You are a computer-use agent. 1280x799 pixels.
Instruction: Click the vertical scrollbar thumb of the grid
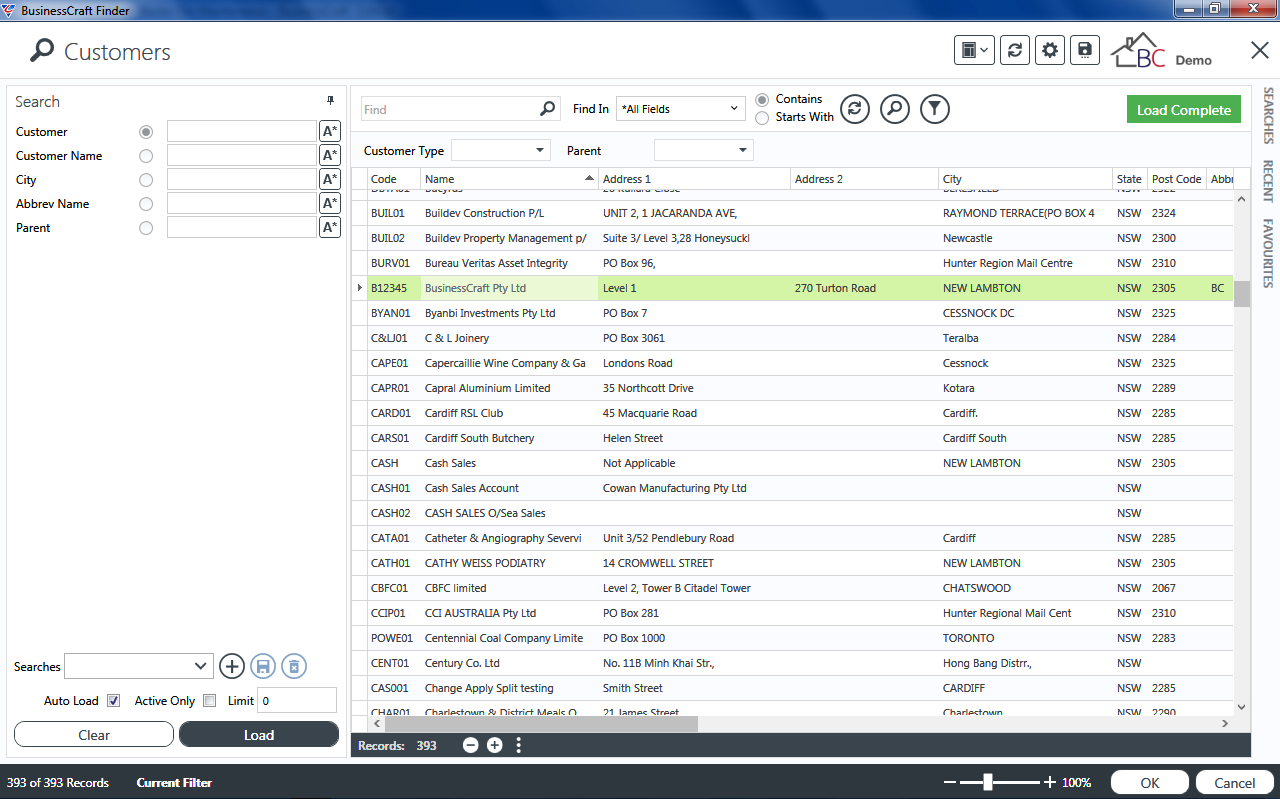(1242, 294)
